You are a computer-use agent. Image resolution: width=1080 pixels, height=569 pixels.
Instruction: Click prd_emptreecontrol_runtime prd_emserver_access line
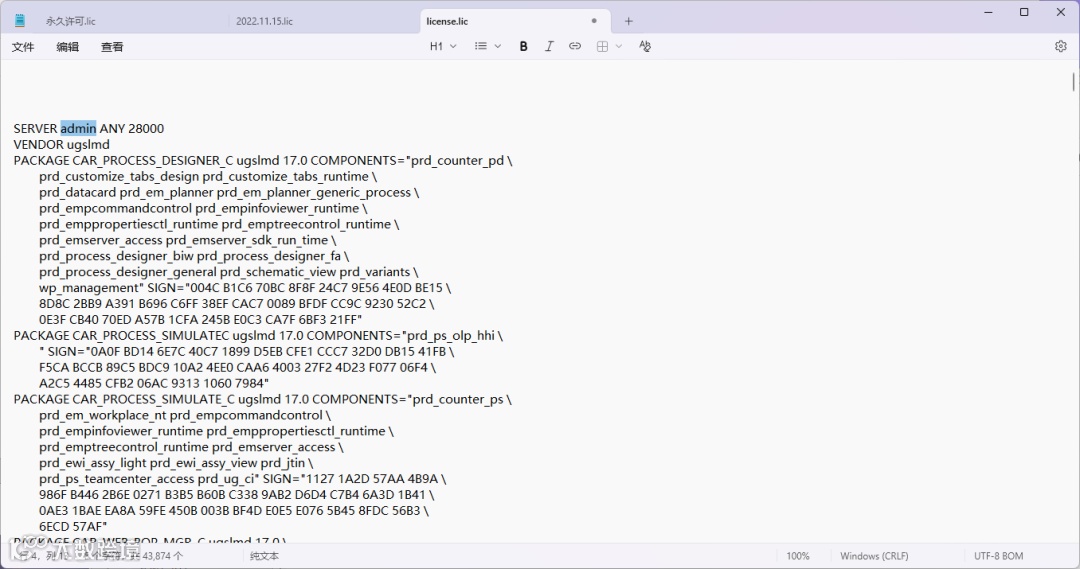pyautogui.click(x=191, y=446)
